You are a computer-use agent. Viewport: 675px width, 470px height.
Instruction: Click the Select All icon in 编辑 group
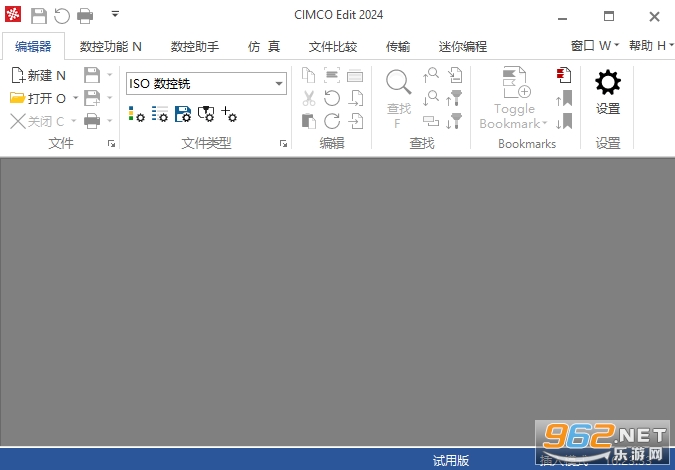click(332, 75)
